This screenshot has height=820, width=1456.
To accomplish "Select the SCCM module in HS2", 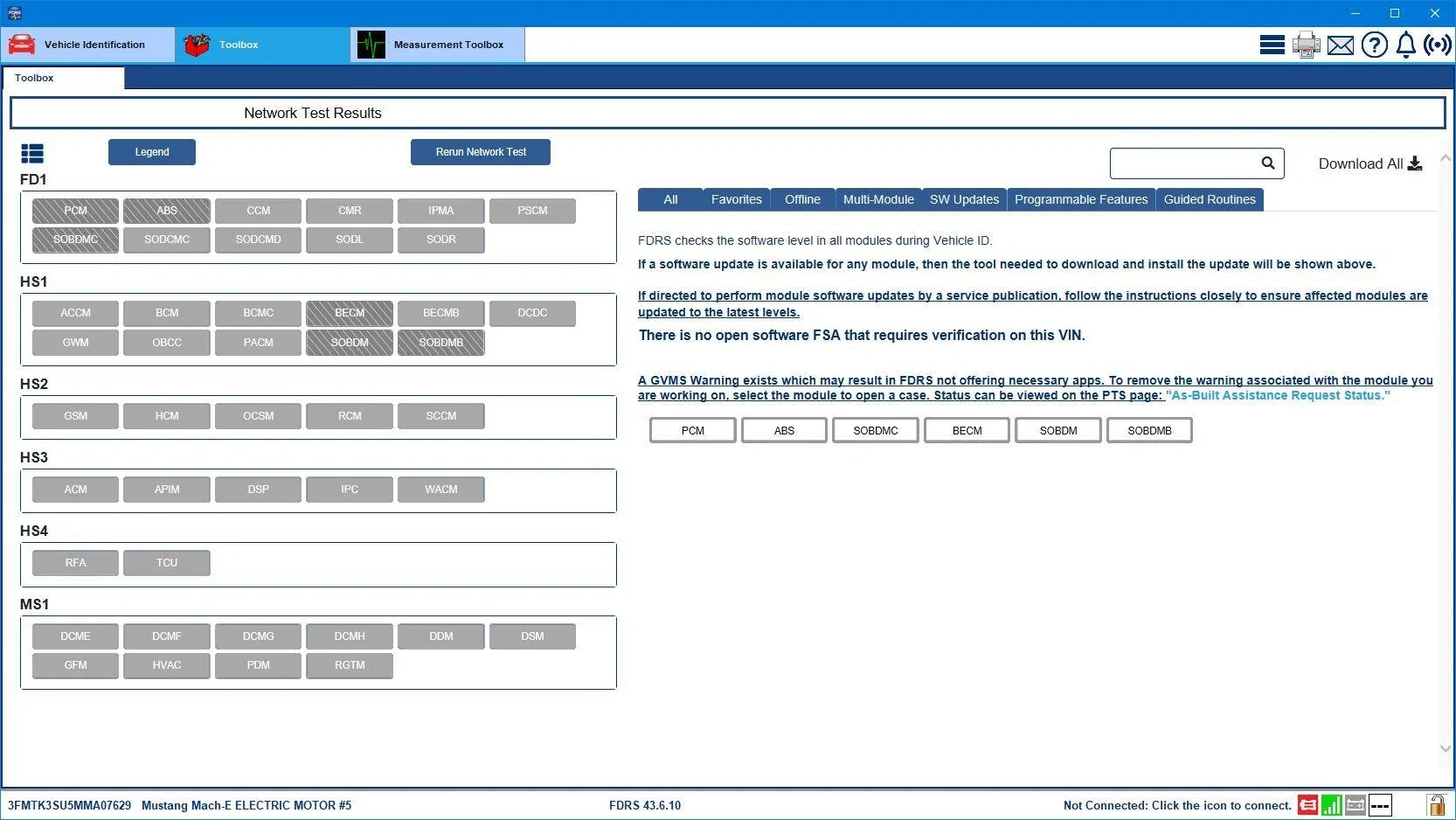I will [440, 416].
